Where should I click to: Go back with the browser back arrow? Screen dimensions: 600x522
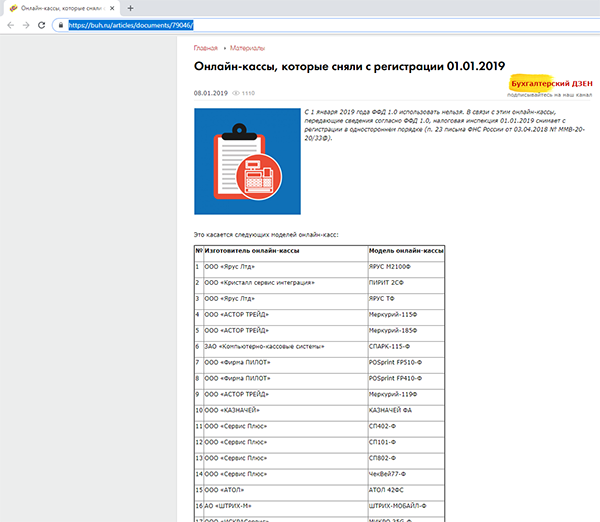11,25
